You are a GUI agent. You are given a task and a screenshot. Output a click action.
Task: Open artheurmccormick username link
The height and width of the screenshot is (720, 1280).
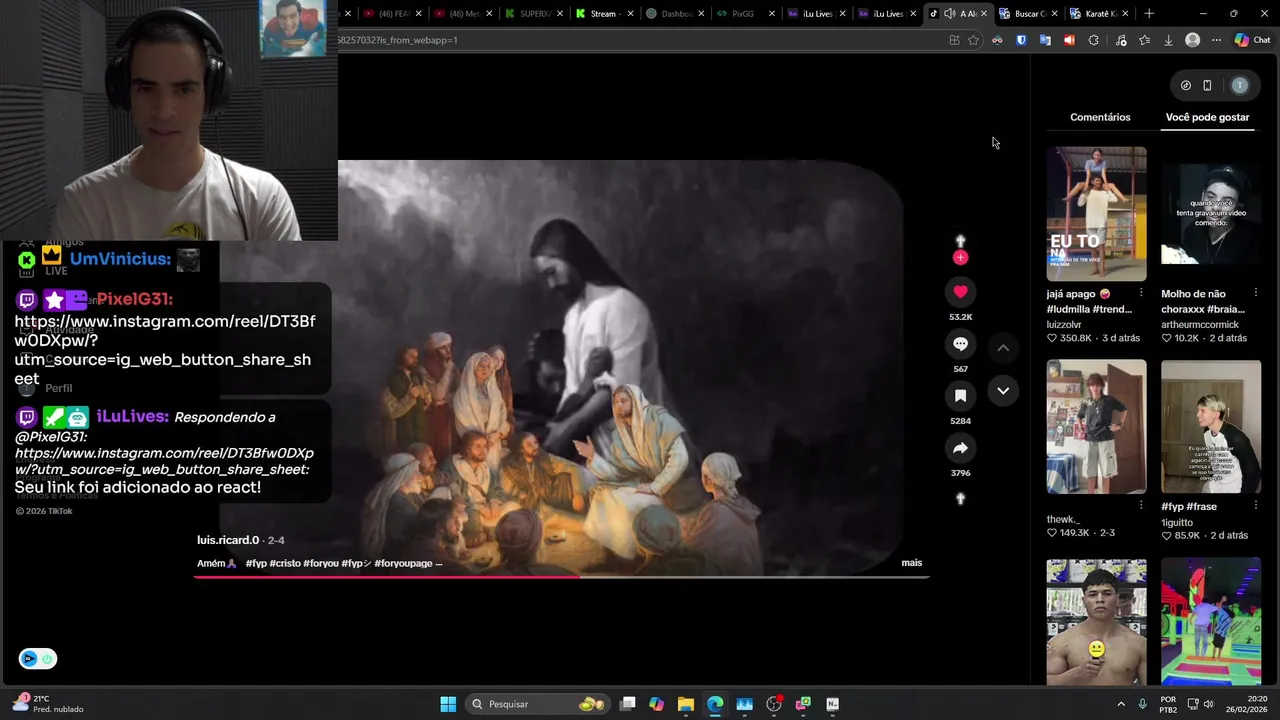tap(1200, 325)
